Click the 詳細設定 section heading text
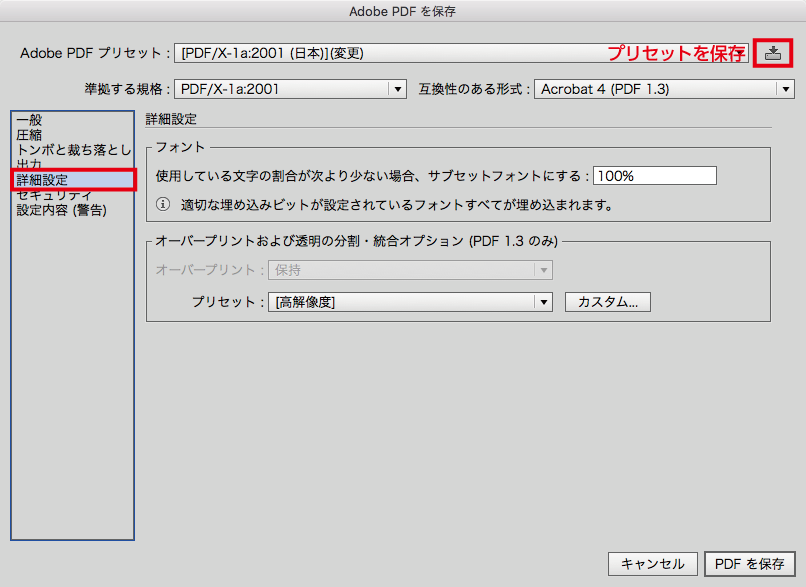Screen dimensions: 806x587 171,119
